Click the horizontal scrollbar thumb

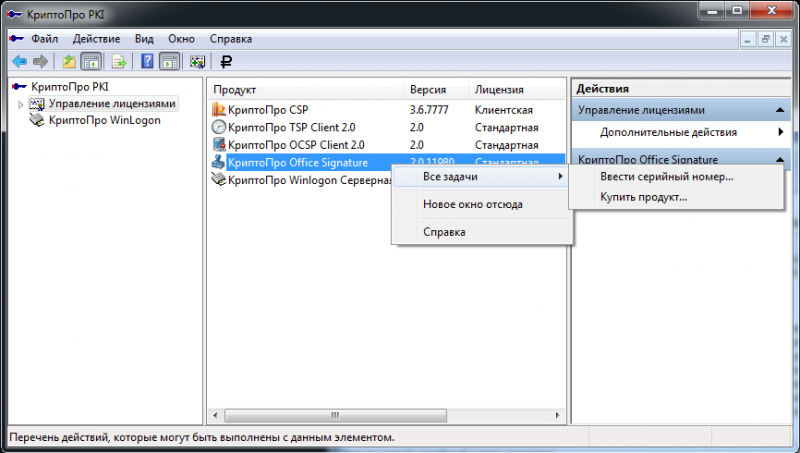click(x=335, y=415)
